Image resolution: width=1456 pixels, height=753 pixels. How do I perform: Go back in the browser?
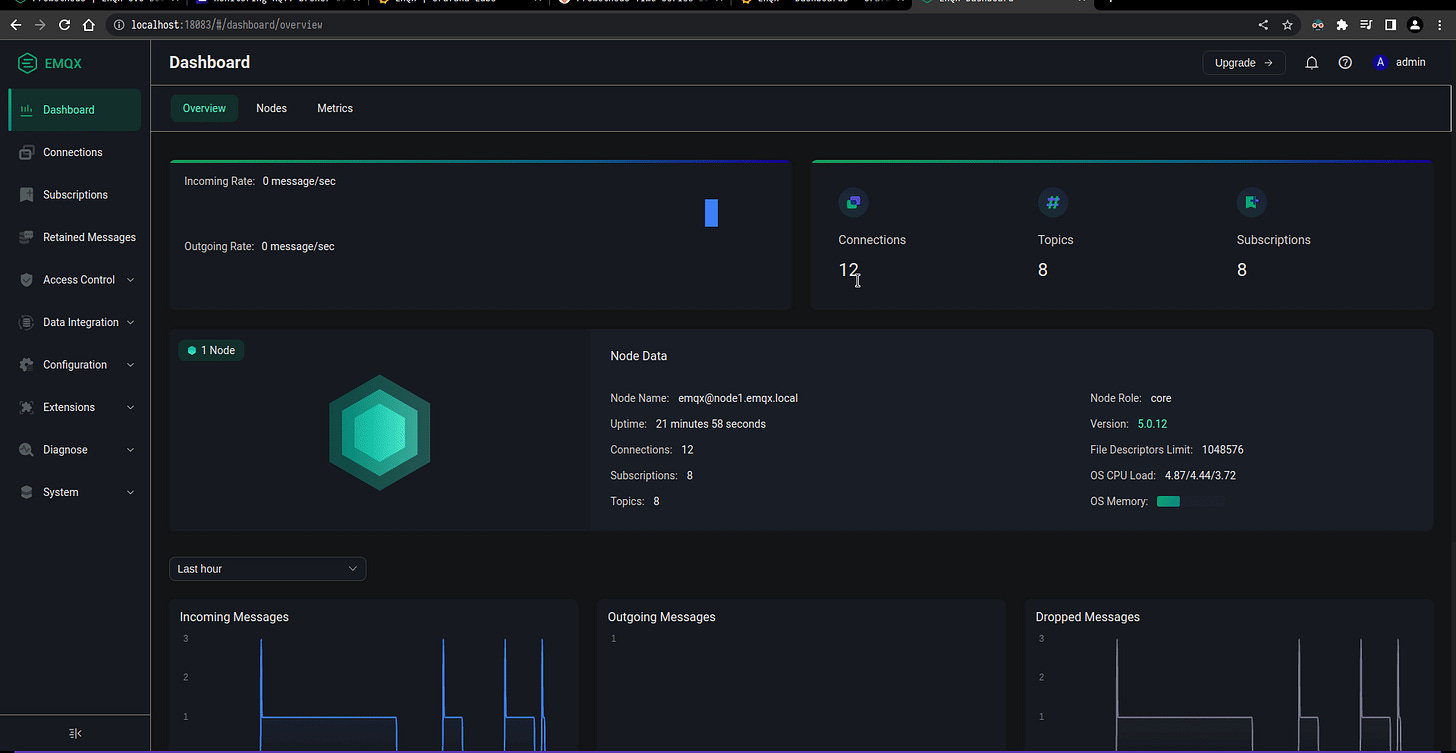click(16, 24)
